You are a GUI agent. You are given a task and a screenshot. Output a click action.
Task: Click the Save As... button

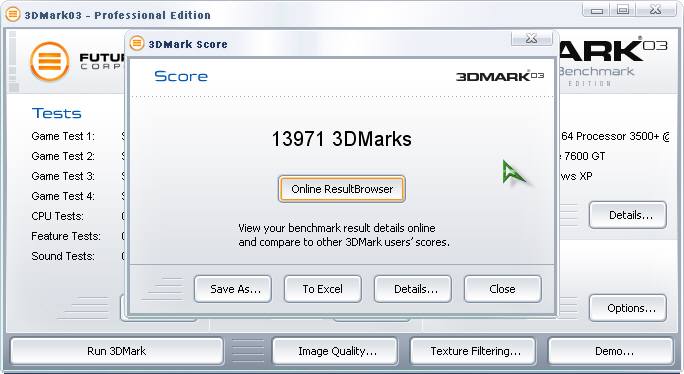pyautogui.click(x=233, y=289)
